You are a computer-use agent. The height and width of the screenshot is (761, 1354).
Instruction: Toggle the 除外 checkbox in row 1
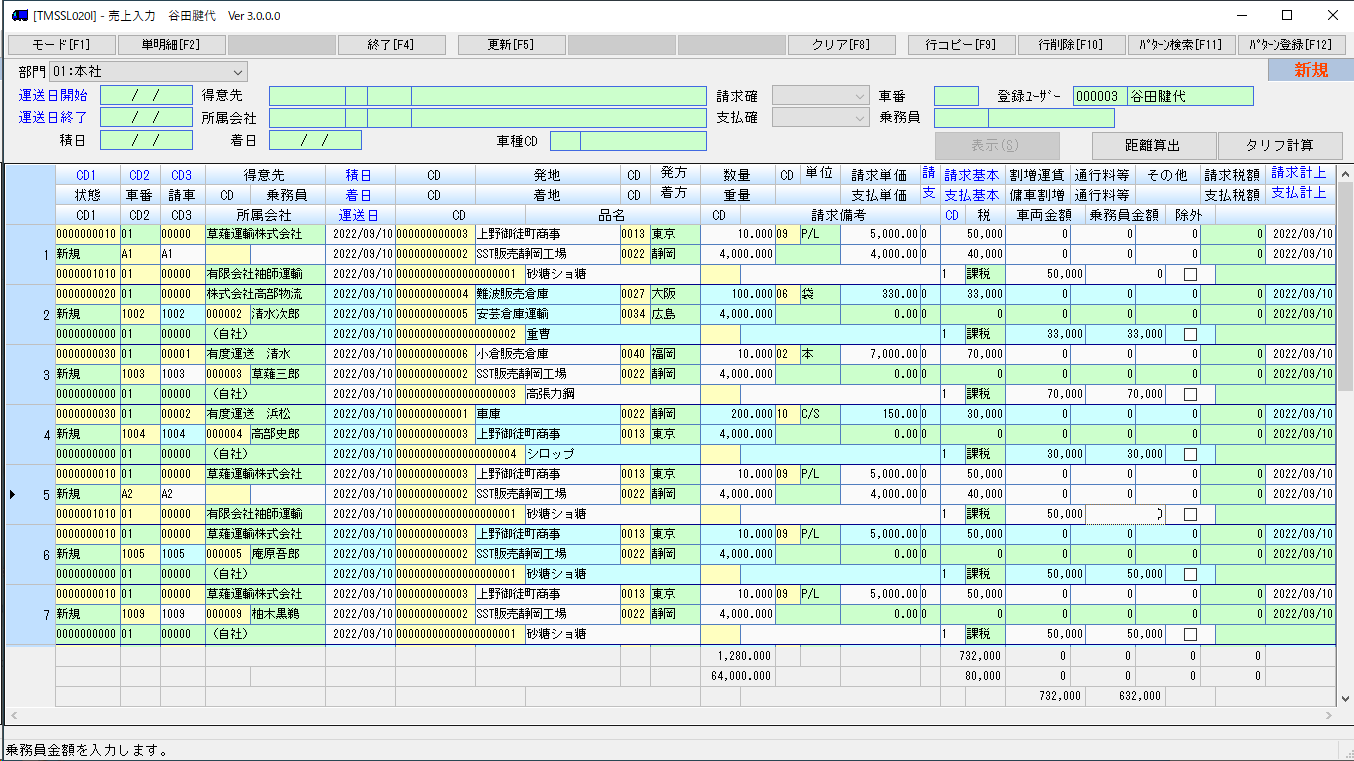[1190, 274]
